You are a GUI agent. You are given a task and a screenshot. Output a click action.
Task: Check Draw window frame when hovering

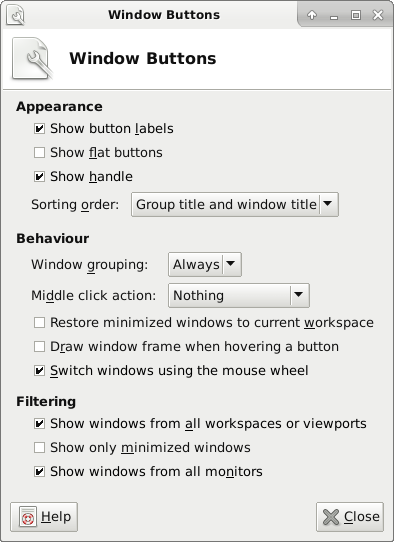click(39, 346)
